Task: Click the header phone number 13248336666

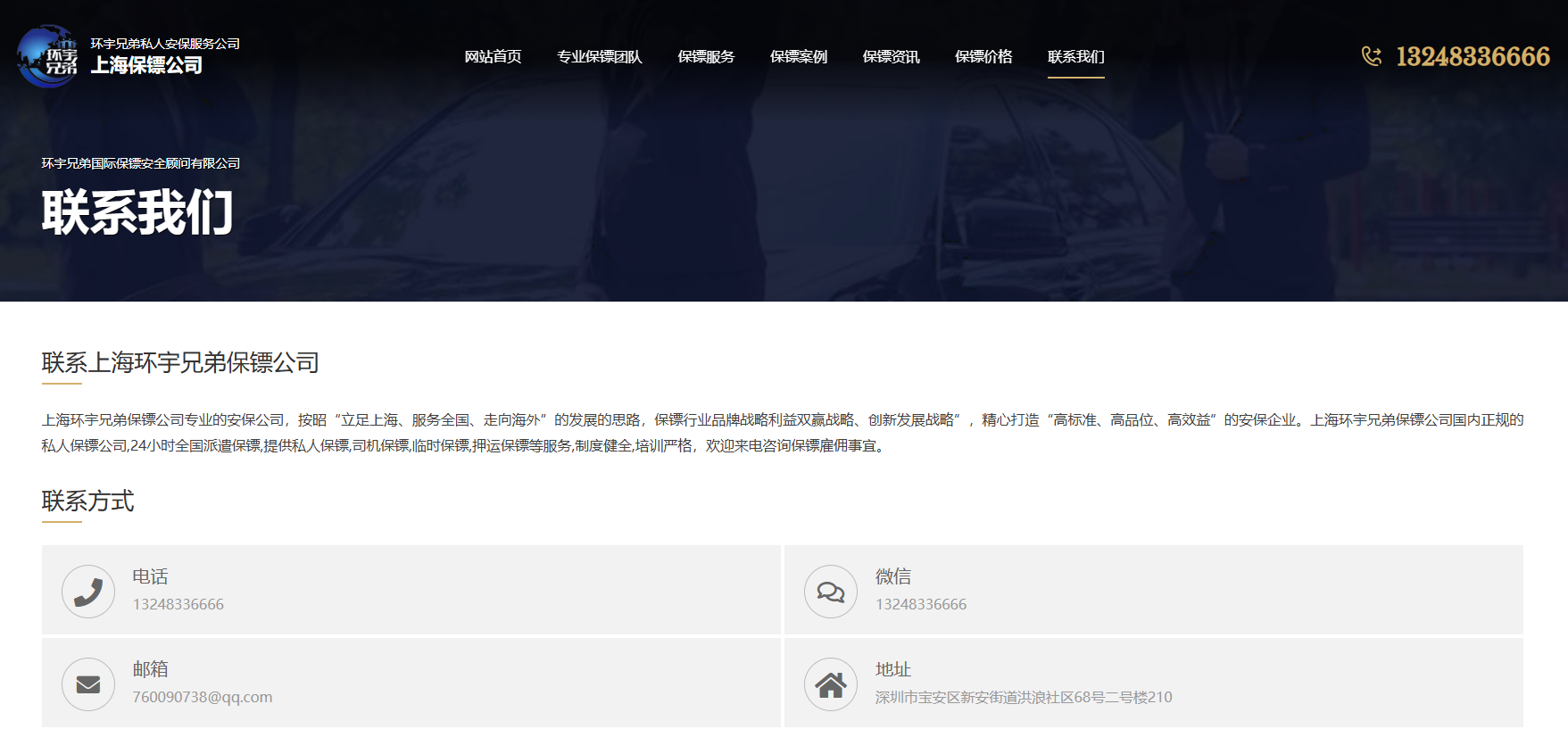Action: tap(1473, 57)
